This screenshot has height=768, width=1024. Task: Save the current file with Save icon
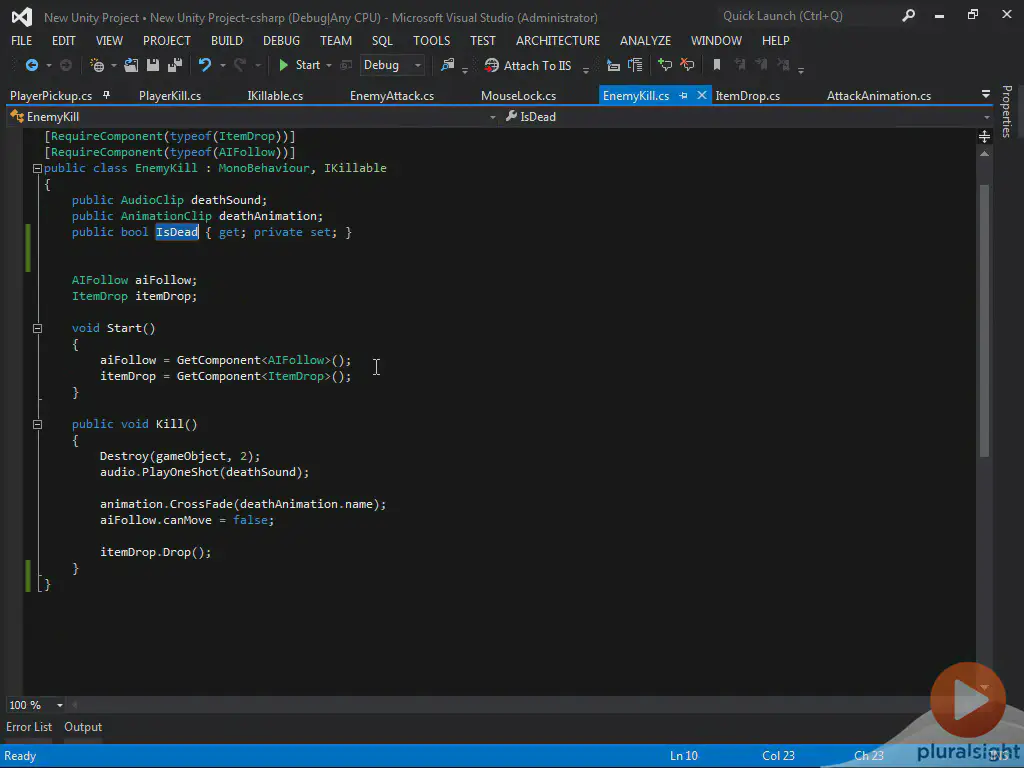153,65
